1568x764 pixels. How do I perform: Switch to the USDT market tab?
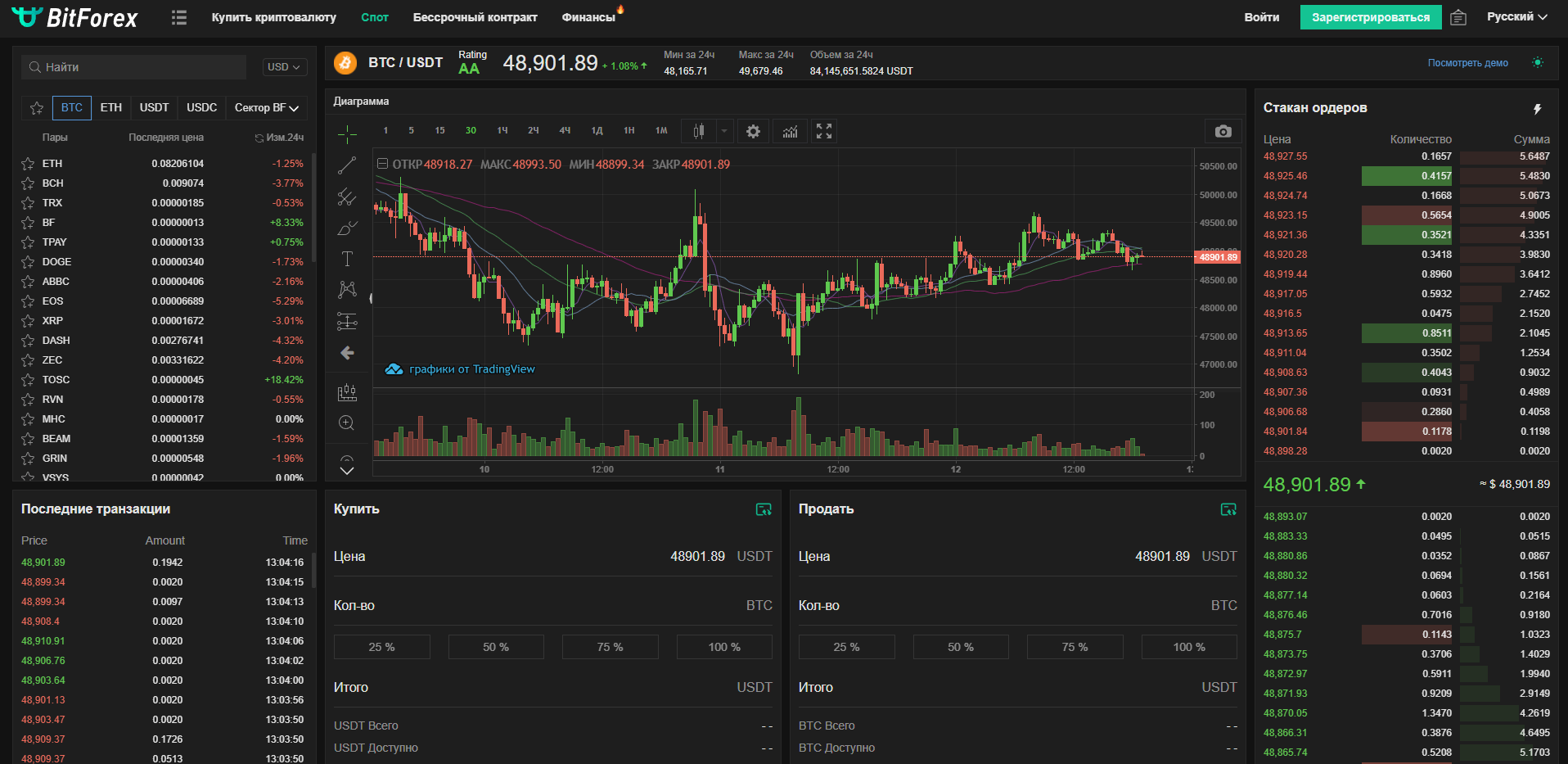point(154,108)
